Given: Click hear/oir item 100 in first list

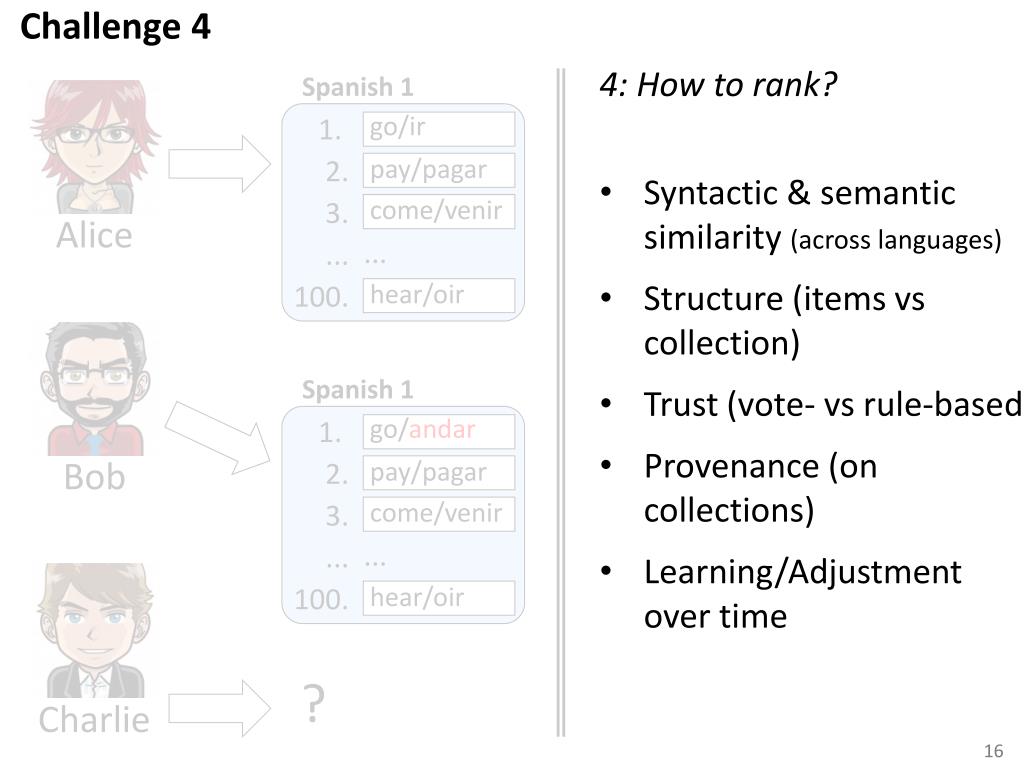Looking at the screenshot, I should tap(439, 295).
